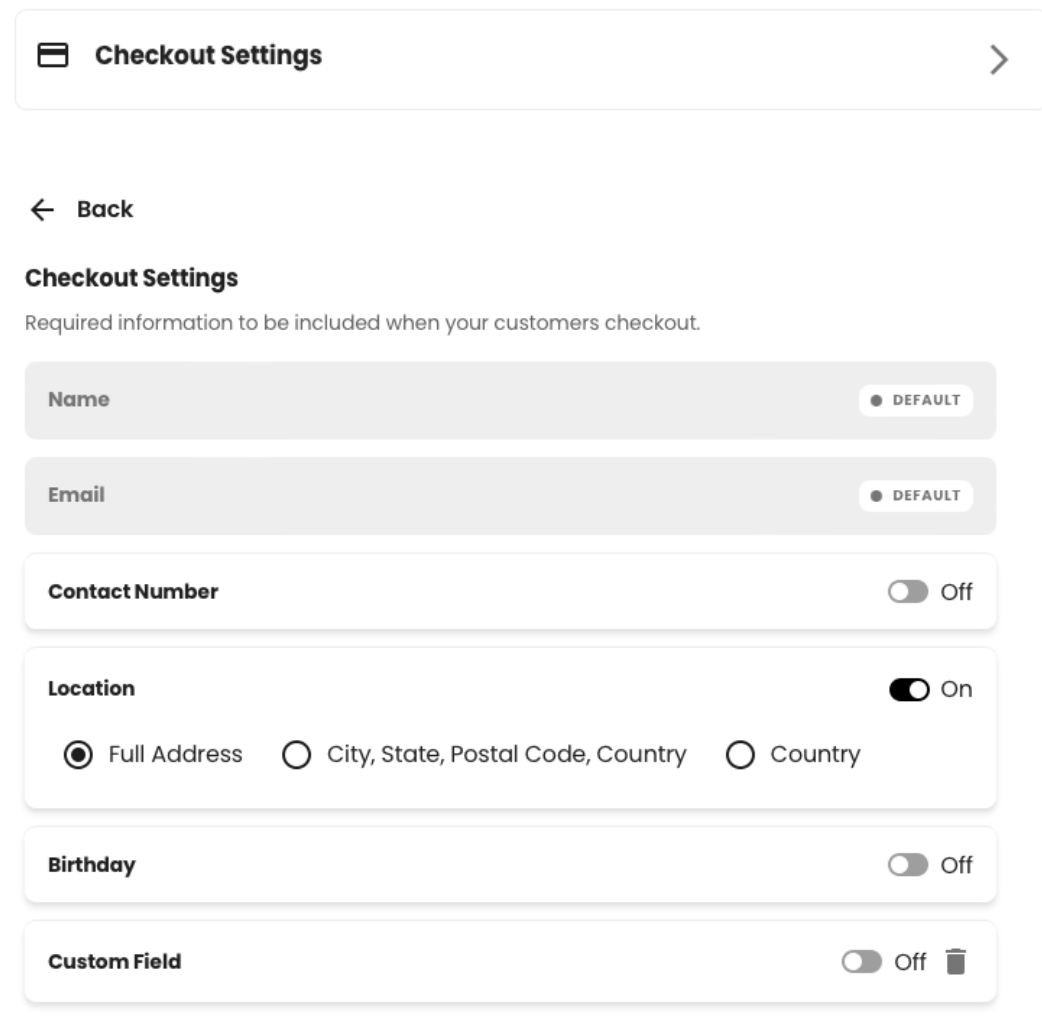Click the Email field row

[x=510, y=496]
